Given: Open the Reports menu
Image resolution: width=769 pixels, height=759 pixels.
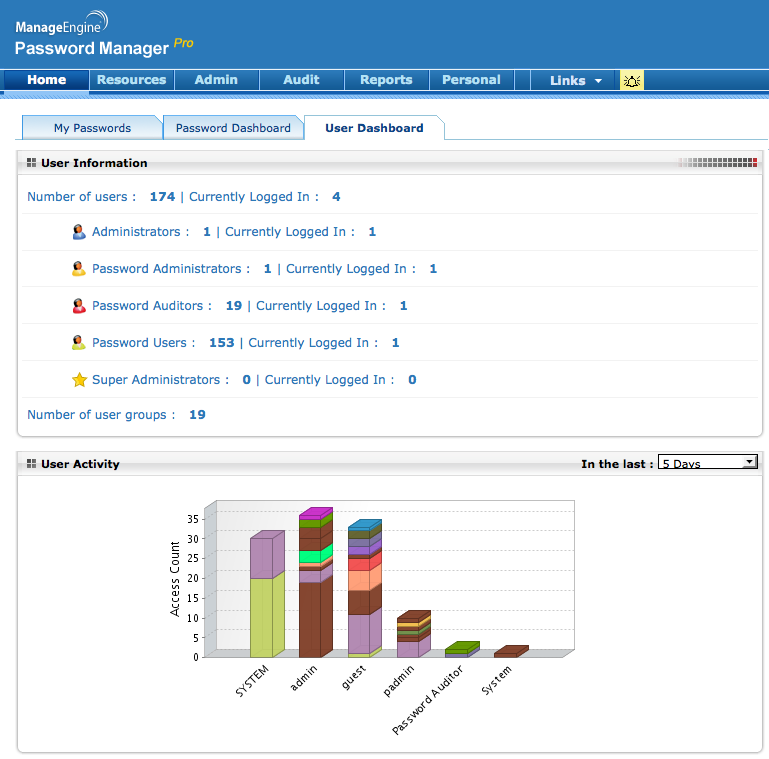Looking at the screenshot, I should (386, 80).
